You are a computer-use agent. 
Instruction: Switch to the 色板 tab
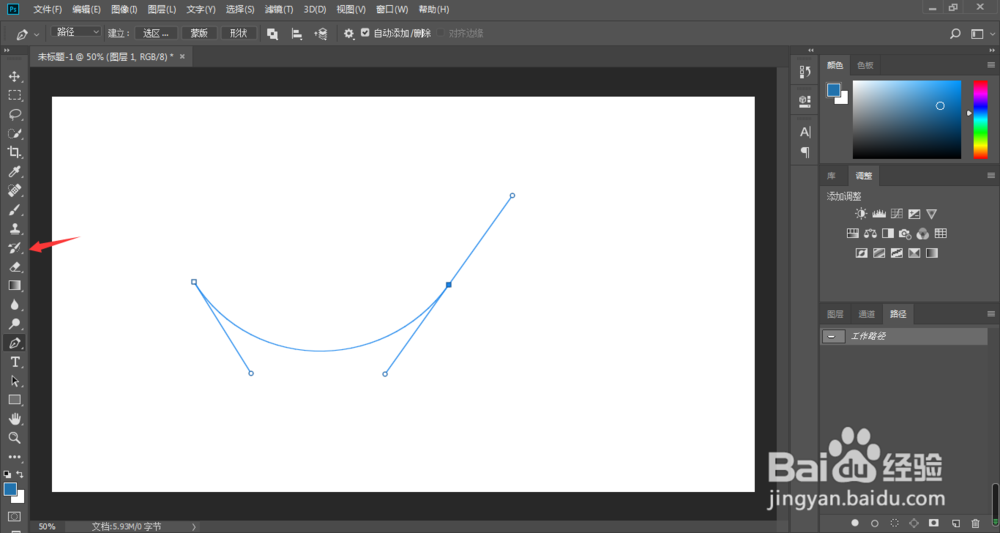click(865, 65)
